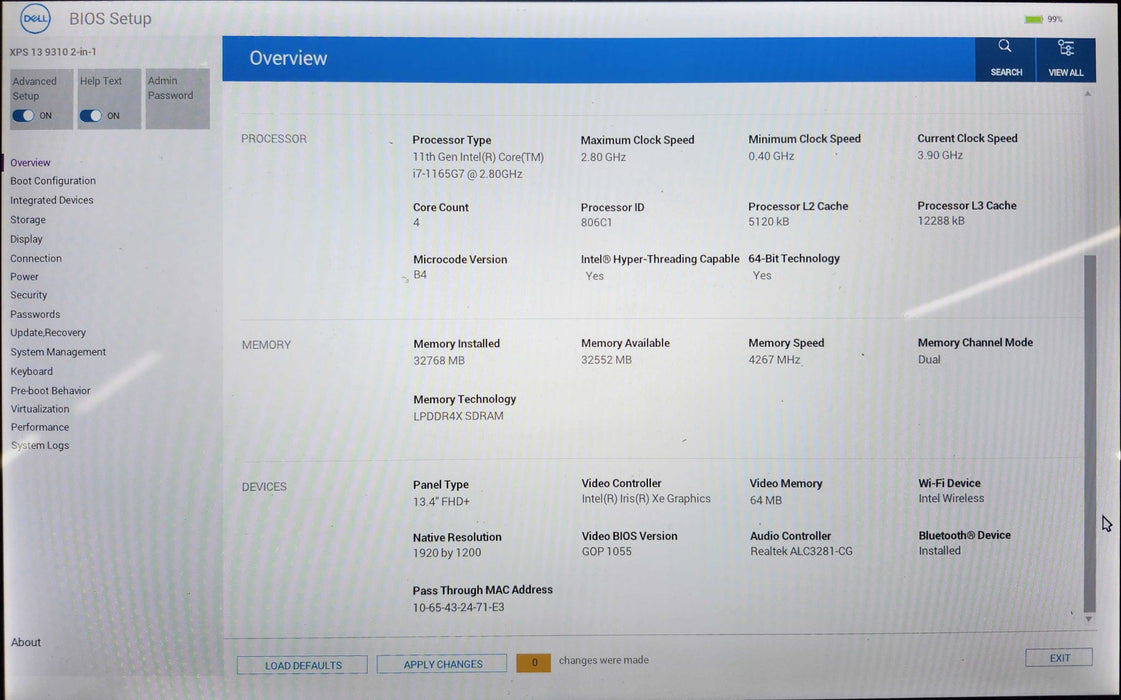This screenshot has width=1121, height=700.
Task: Open the Storage section
Action: [x=28, y=220]
